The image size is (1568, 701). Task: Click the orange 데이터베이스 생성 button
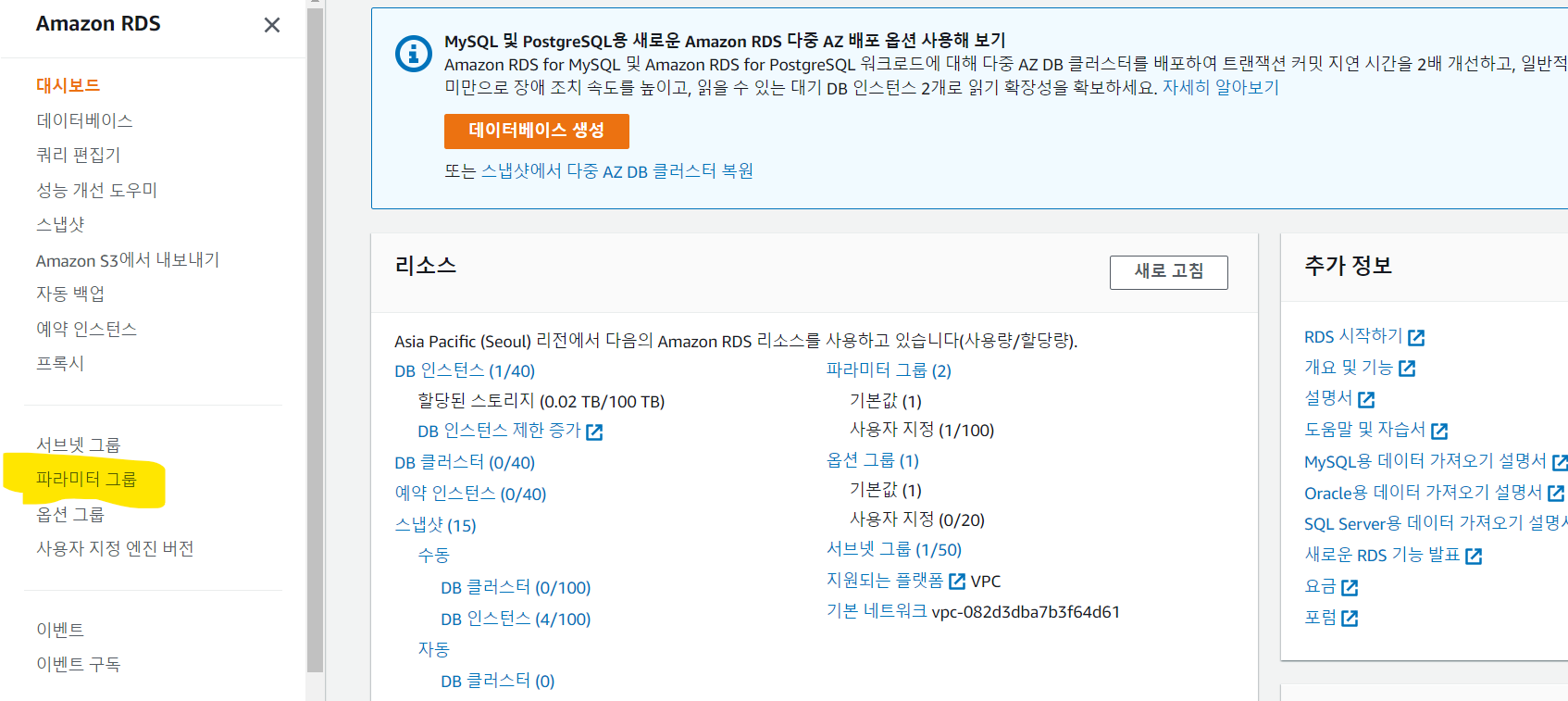[537, 131]
